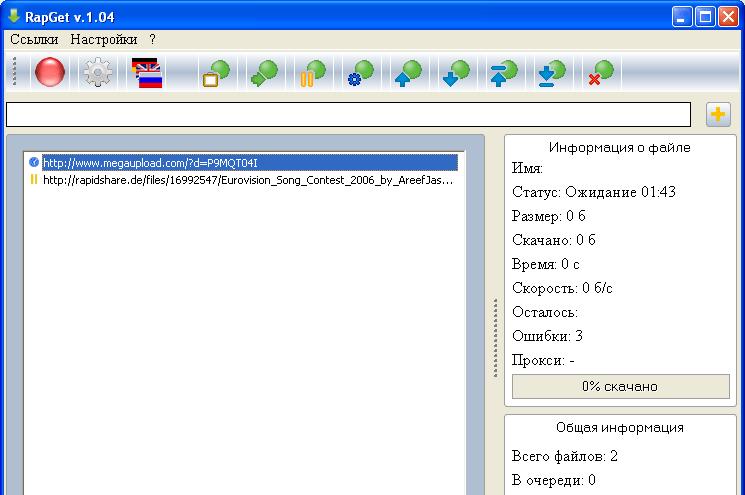This screenshot has width=745, height=495.
Task: Delete link with the red X icon
Action: tap(601, 73)
